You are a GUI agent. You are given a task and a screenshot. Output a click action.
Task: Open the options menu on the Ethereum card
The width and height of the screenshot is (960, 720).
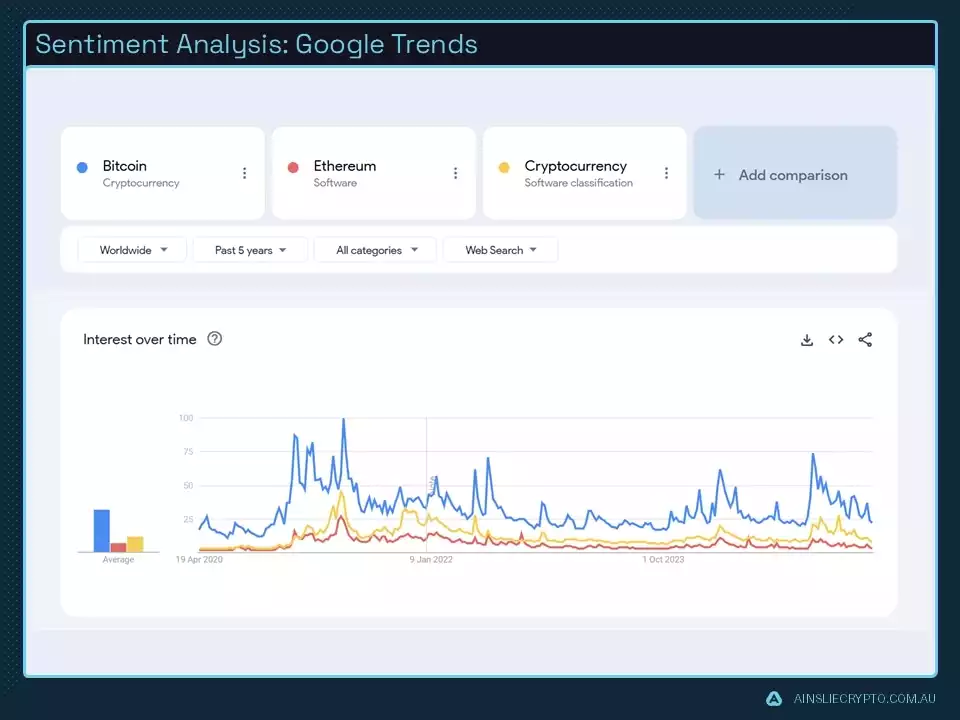pos(455,172)
